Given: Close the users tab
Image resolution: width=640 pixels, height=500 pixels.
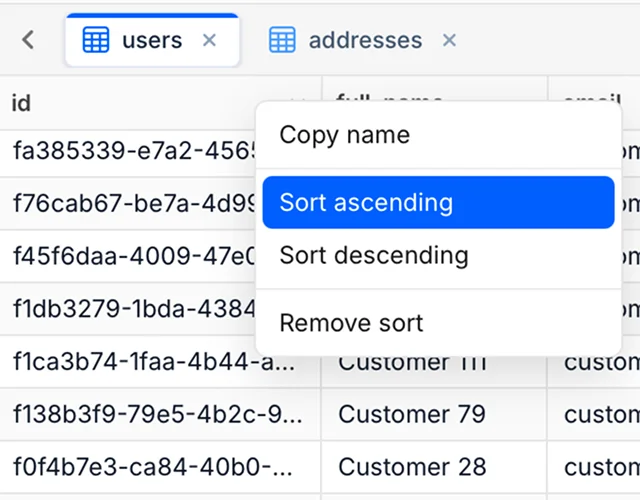Looking at the screenshot, I should [x=209, y=40].
